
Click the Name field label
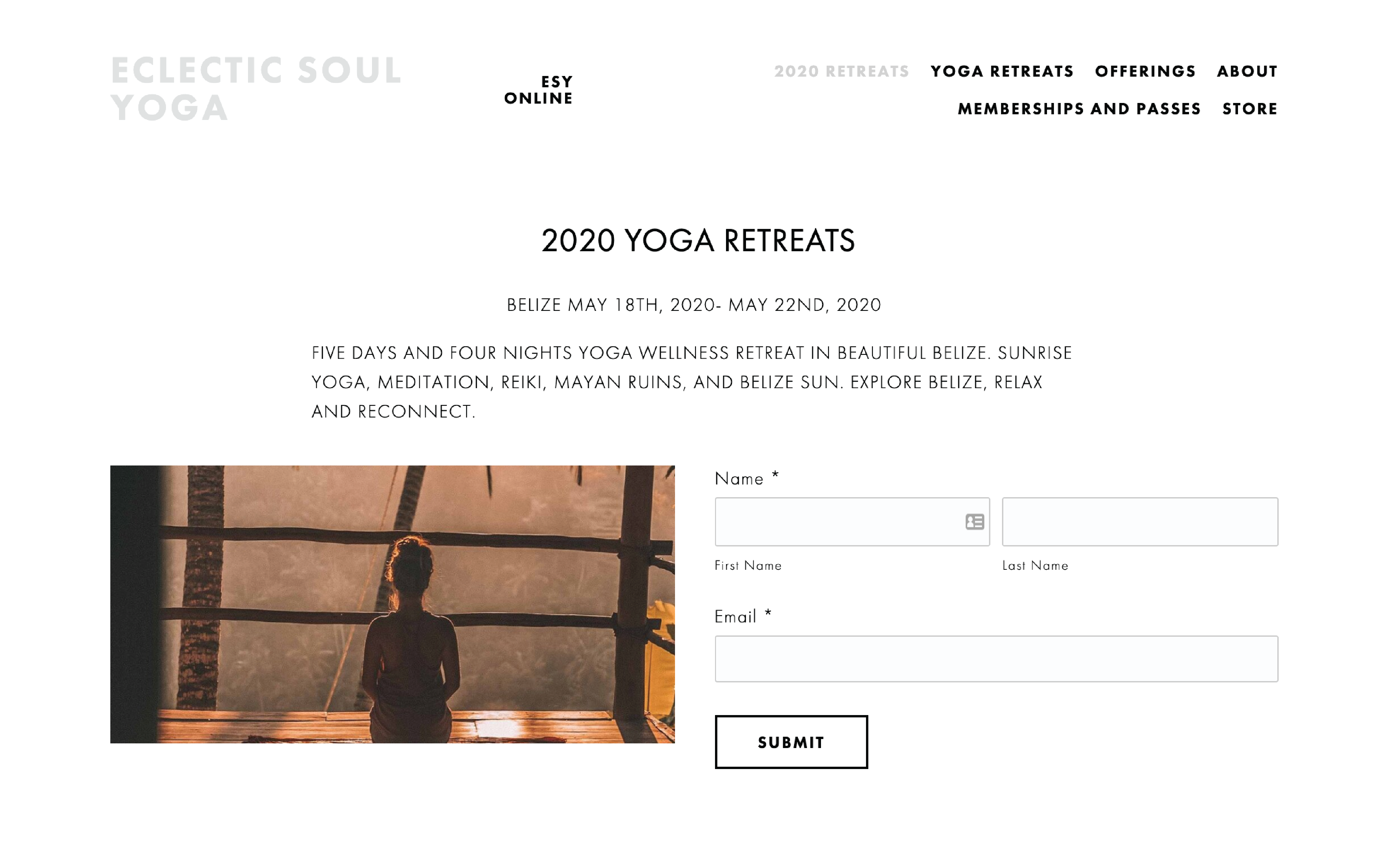(x=739, y=479)
